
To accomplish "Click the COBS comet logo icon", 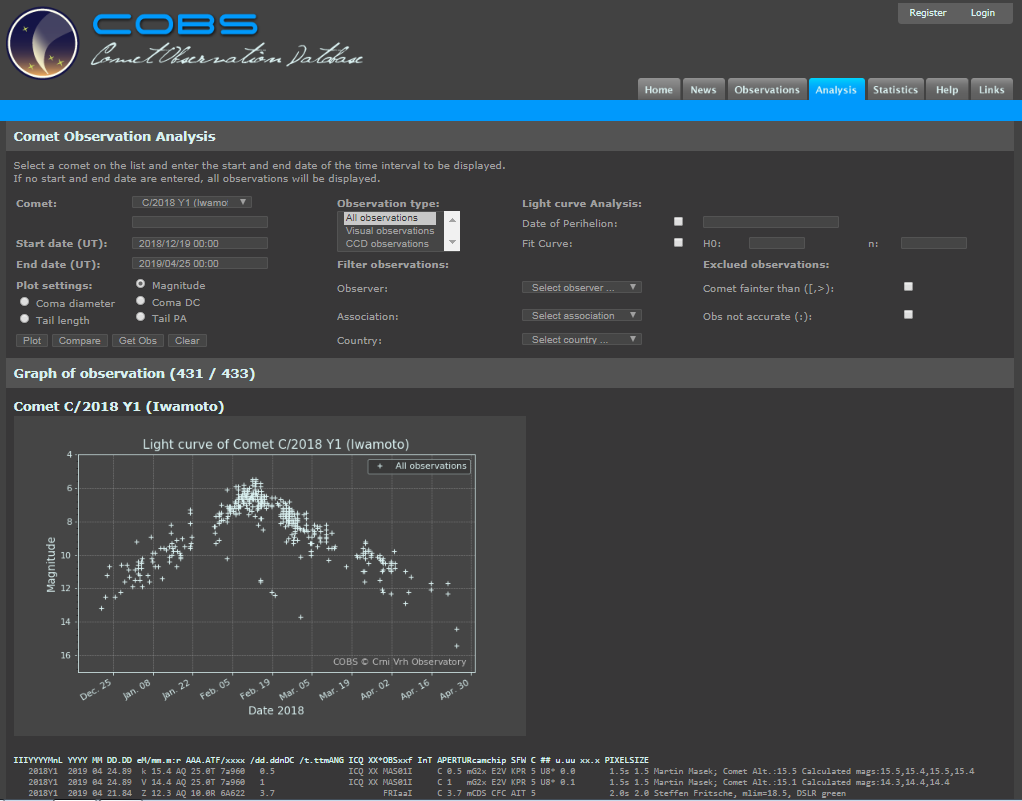I will pyautogui.click(x=42, y=44).
